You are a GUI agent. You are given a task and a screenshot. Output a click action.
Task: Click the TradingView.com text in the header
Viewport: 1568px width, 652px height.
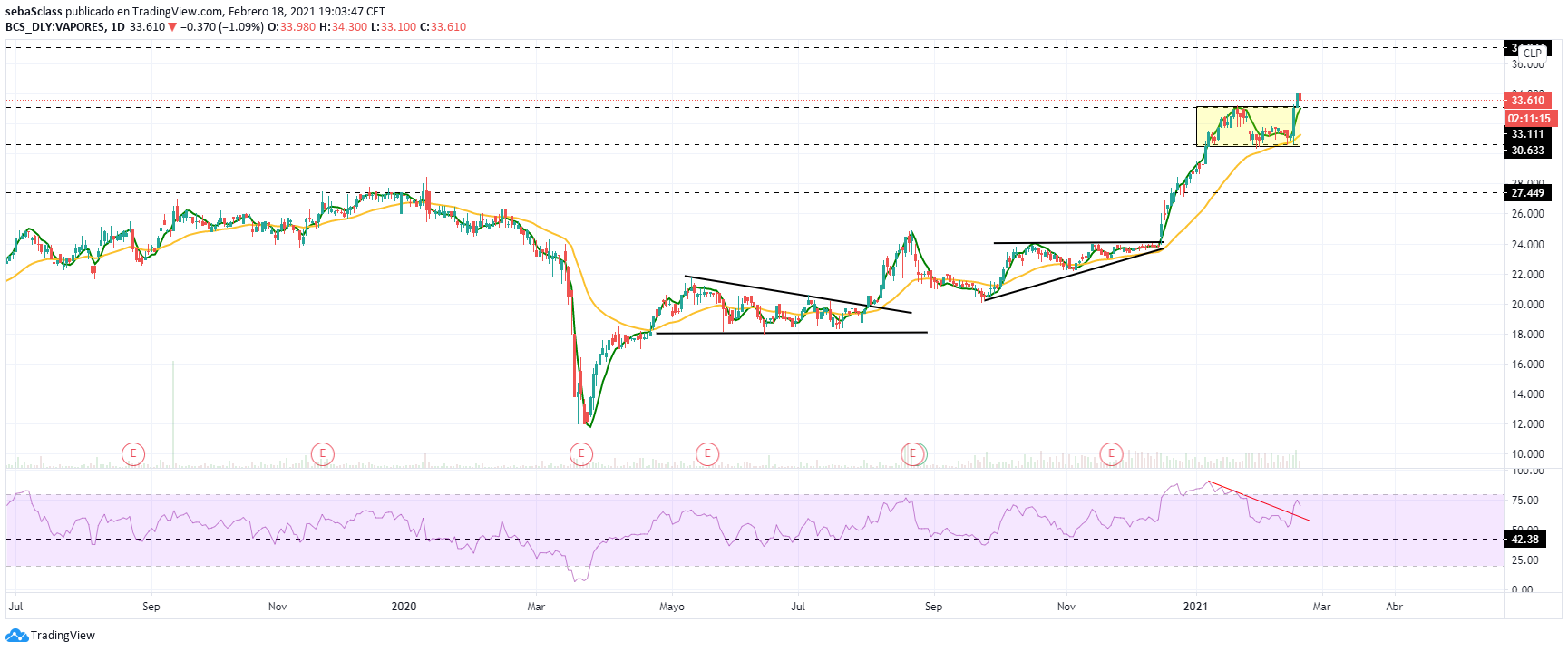point(177,12)
